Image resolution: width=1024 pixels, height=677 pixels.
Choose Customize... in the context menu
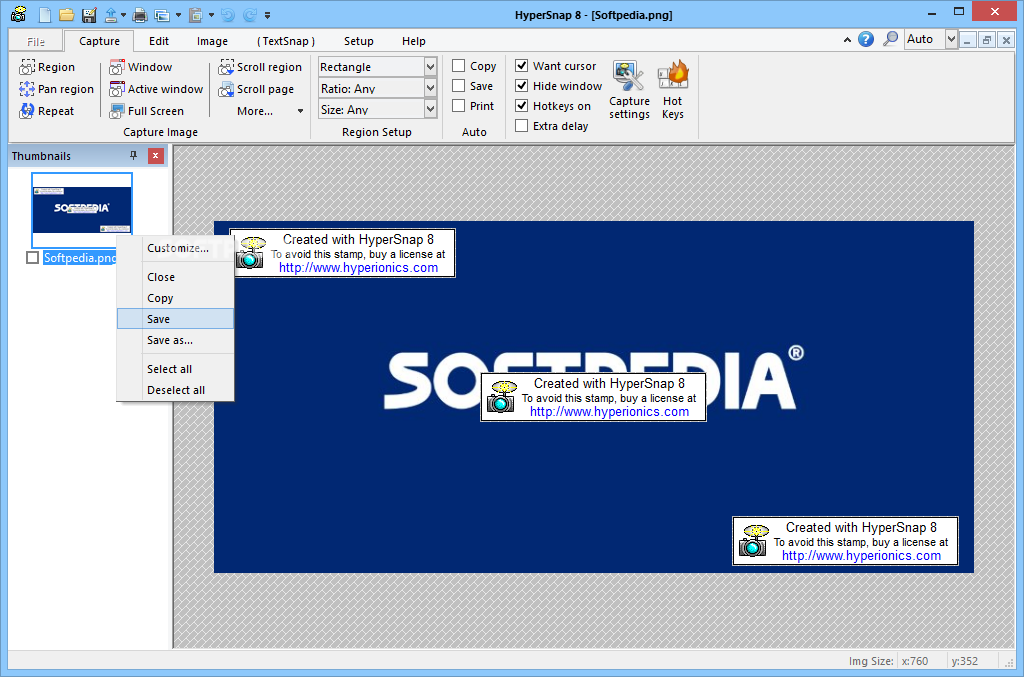tap(176, 248)
